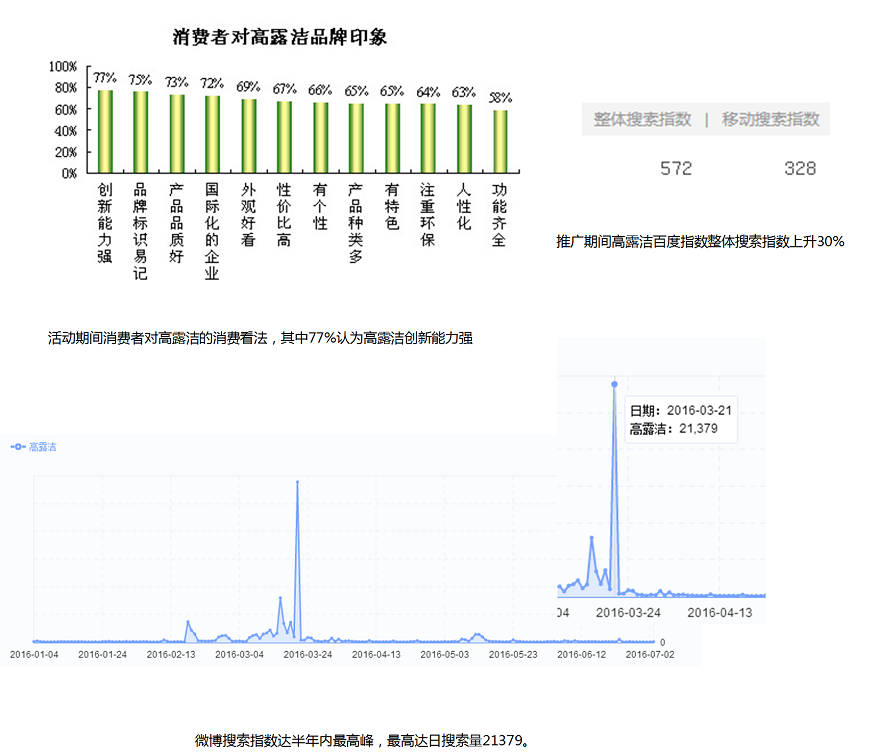
Task: Click the 58% bar for 功能齐全
Action: pos(500,141)
